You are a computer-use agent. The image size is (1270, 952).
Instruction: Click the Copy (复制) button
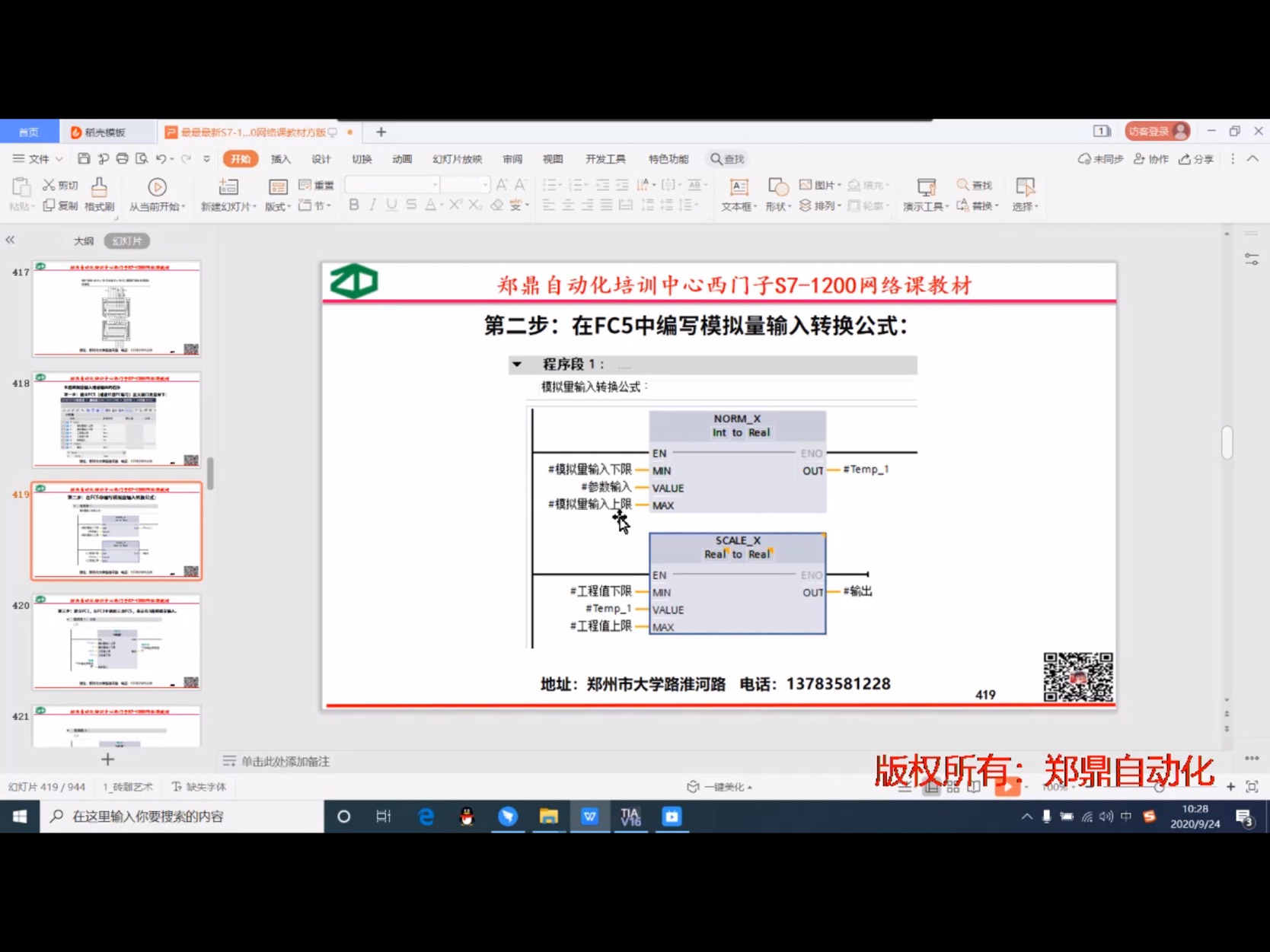(x=60, y=205)
